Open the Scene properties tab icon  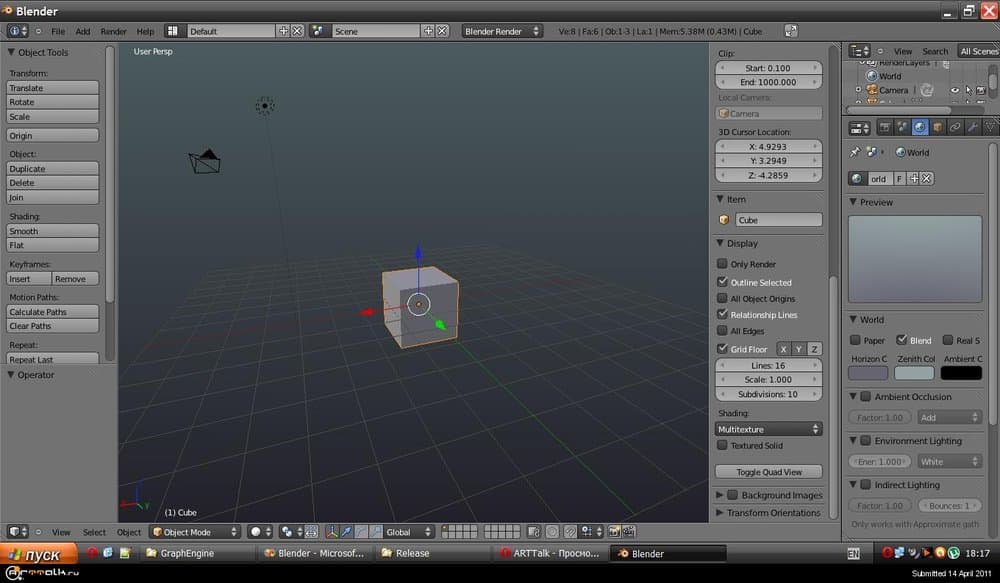tap(902, 128)
